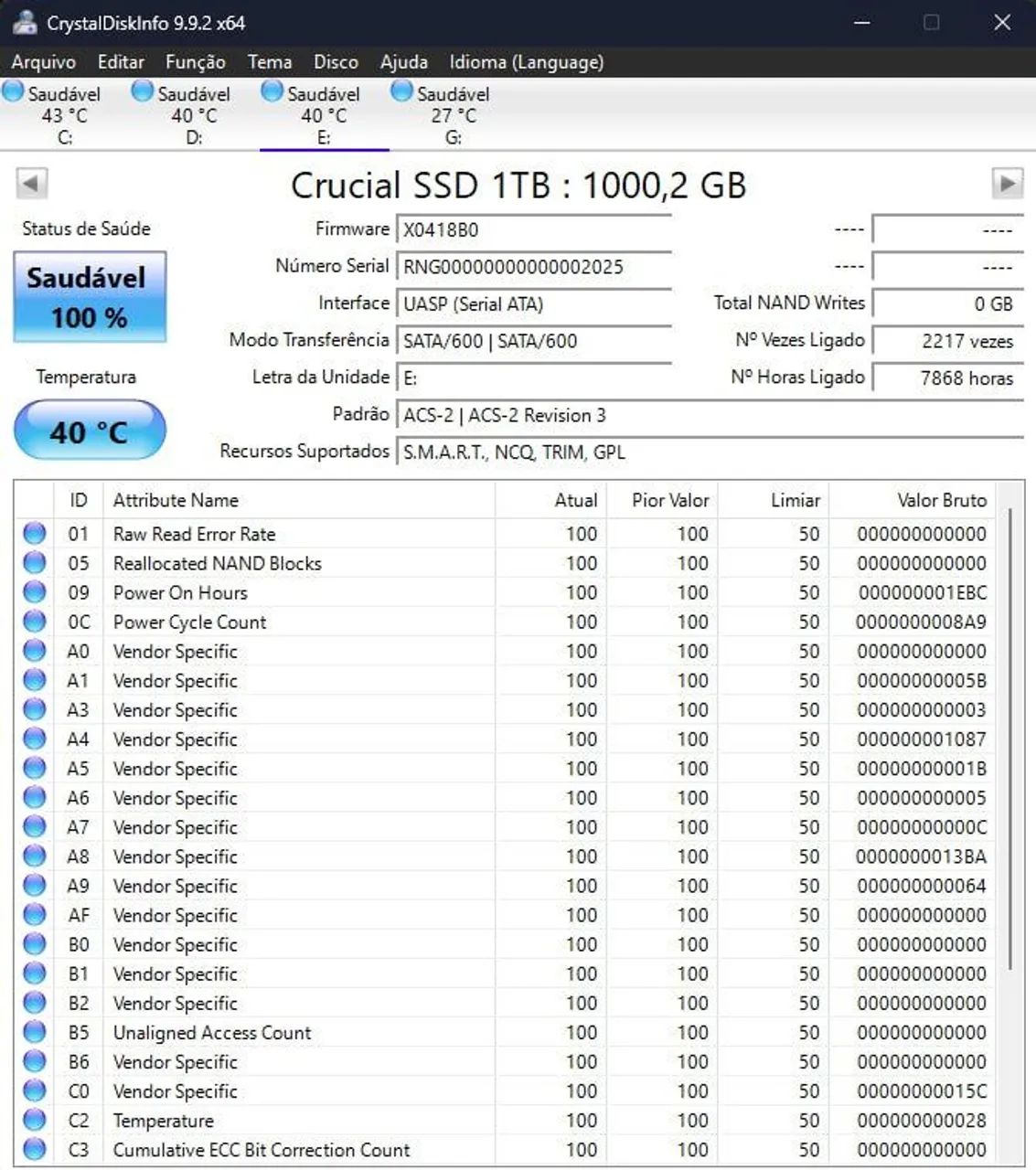Go to previous disk with left arrow
The height and width of the screenshot is (1170, 1036).
[31, 184]
